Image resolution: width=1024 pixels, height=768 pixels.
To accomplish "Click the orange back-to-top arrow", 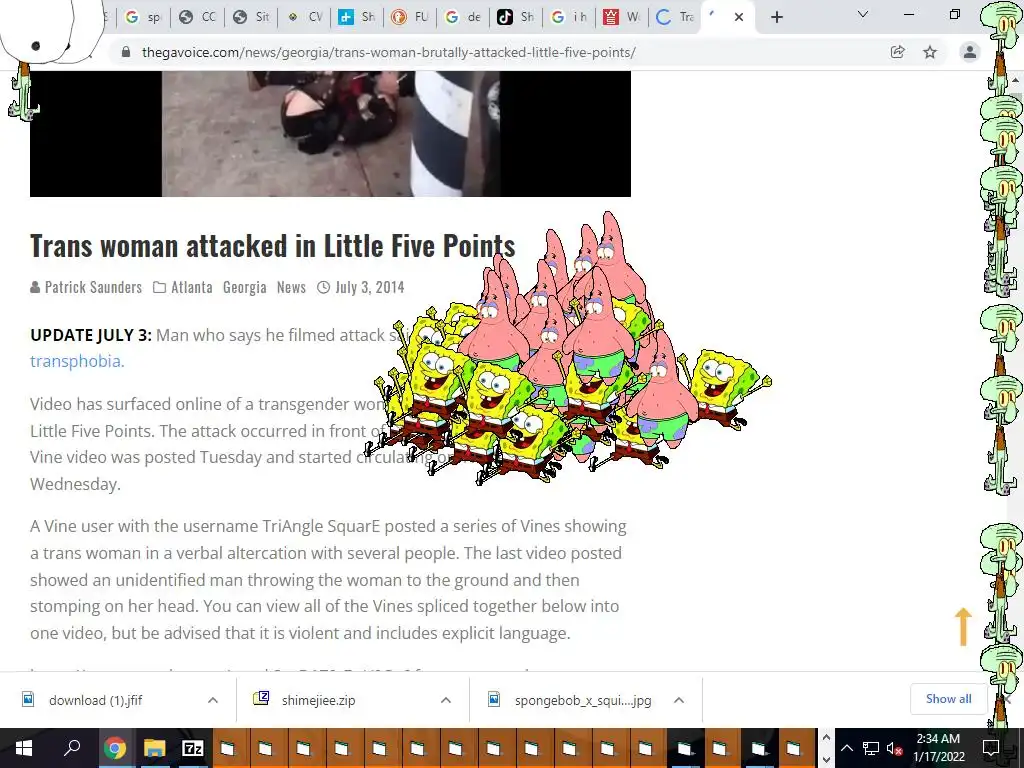I will (x=963, y=626).
